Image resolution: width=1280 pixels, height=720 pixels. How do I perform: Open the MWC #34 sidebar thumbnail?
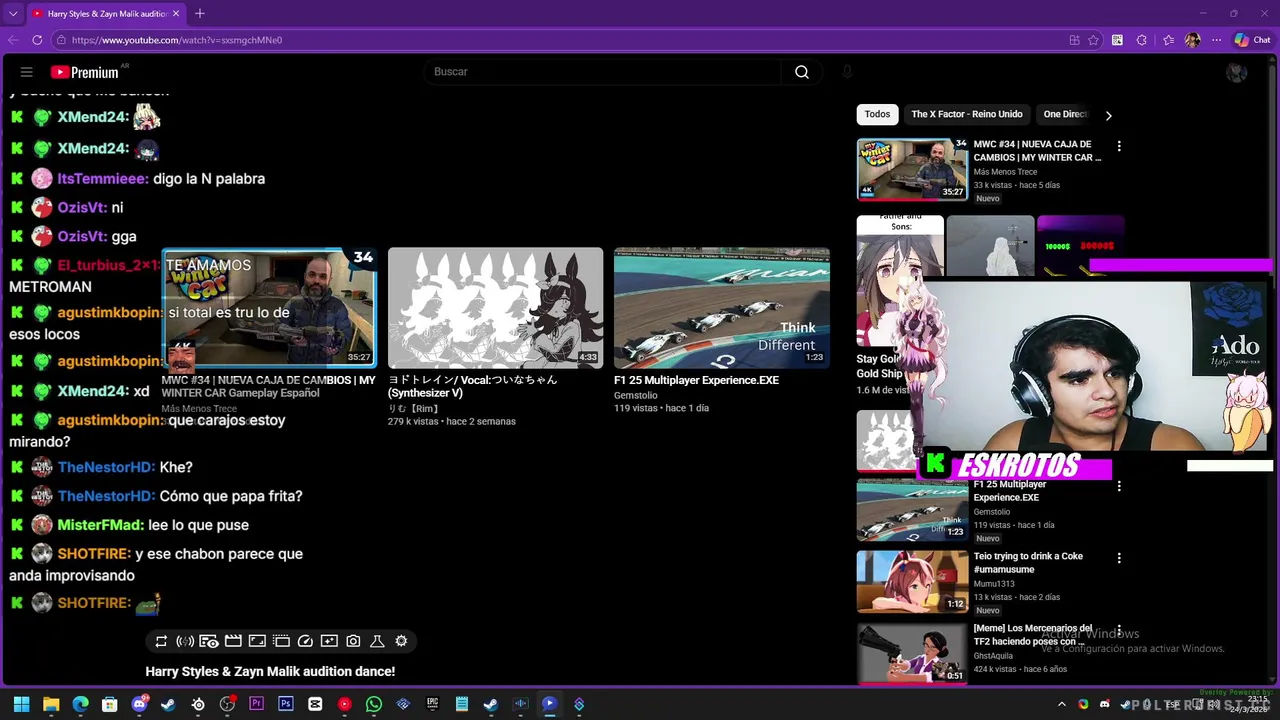[912, 169]
